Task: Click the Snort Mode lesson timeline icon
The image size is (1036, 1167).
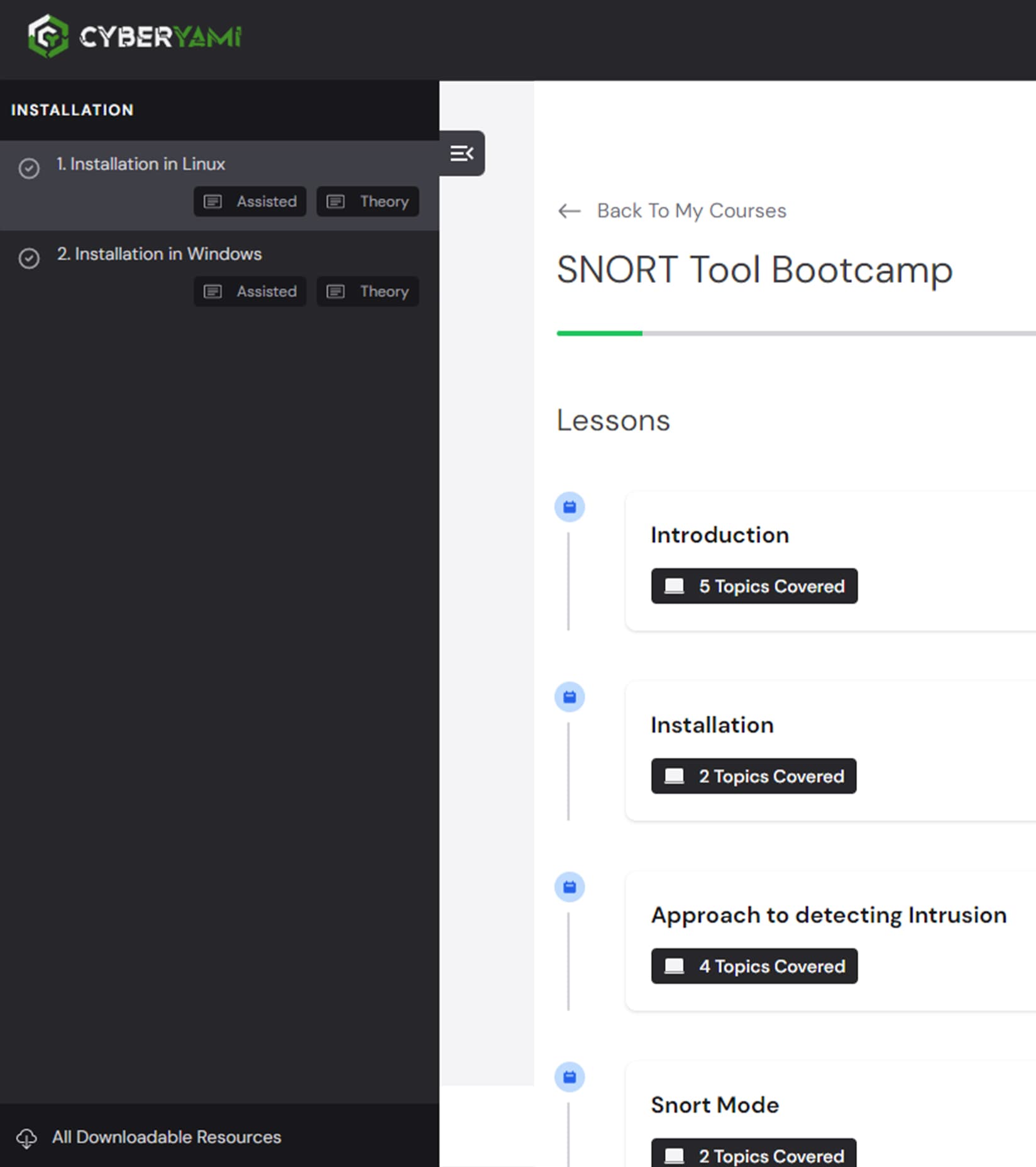Action: [570, 1076]
